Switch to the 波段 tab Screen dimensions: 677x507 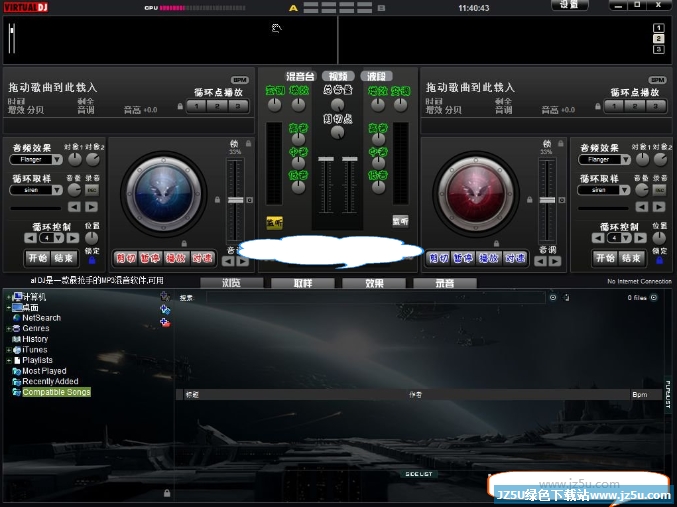tap(376, 76)
